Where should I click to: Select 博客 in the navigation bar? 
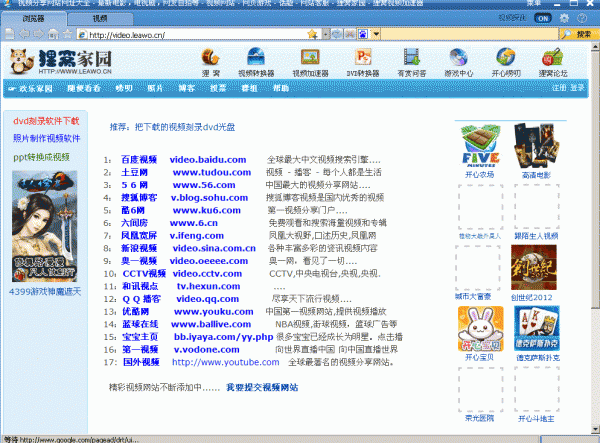[x=186, y=88]
